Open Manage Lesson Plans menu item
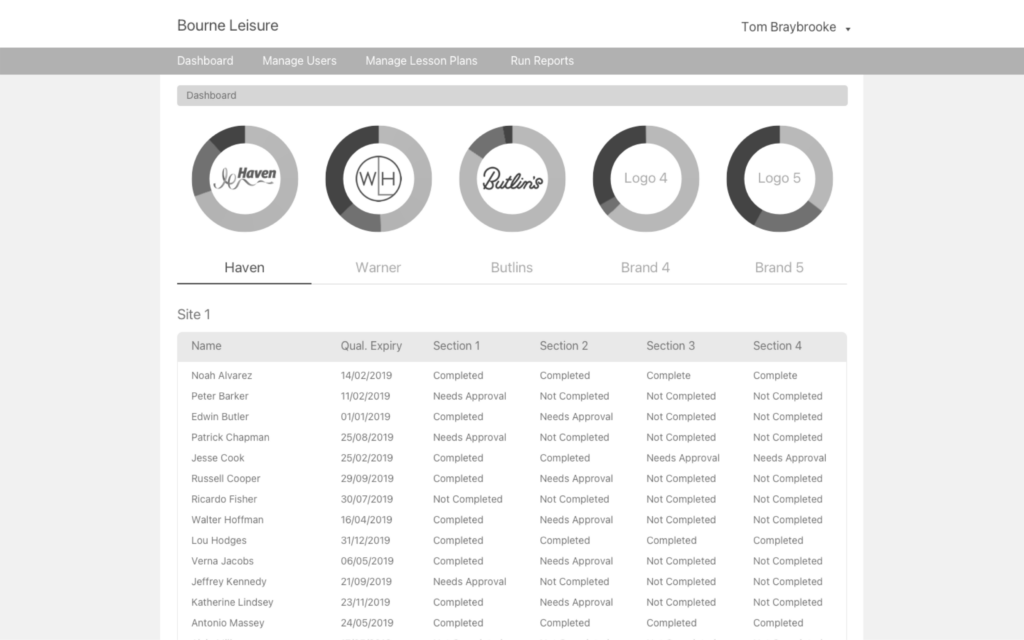 (x=421, y=61)
